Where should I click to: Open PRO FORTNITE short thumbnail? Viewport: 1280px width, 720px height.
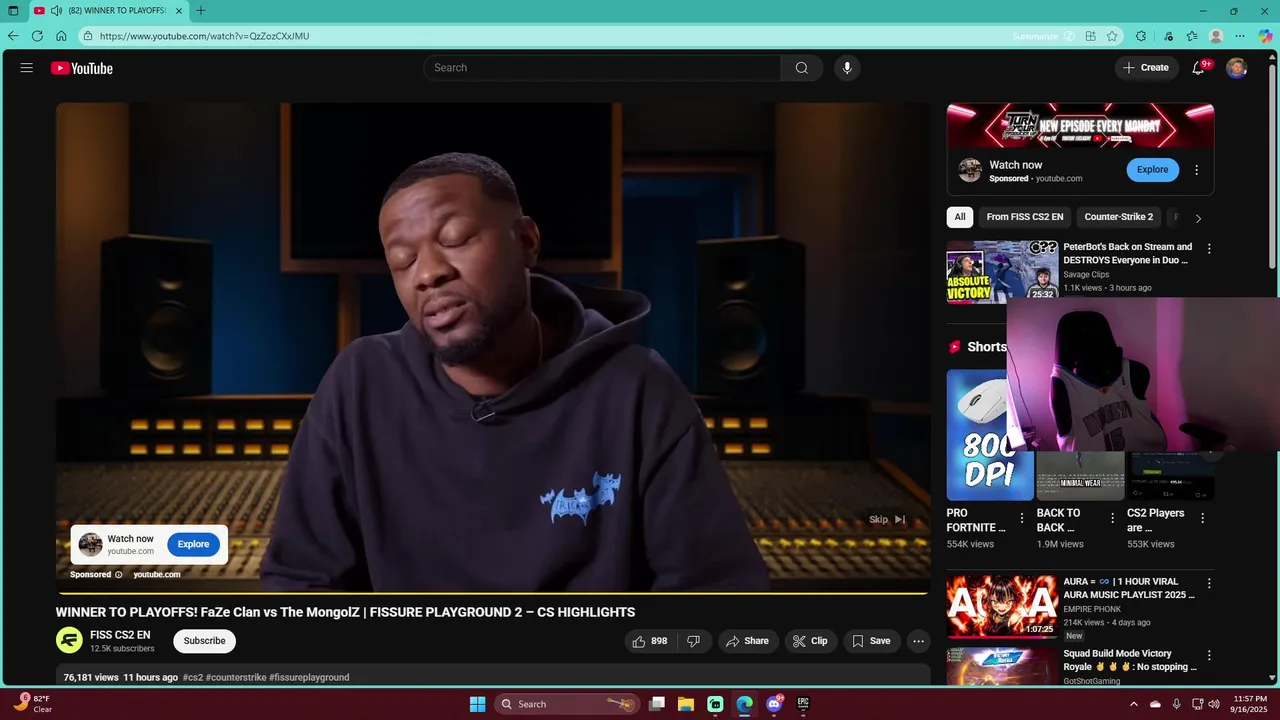point(990,435)
